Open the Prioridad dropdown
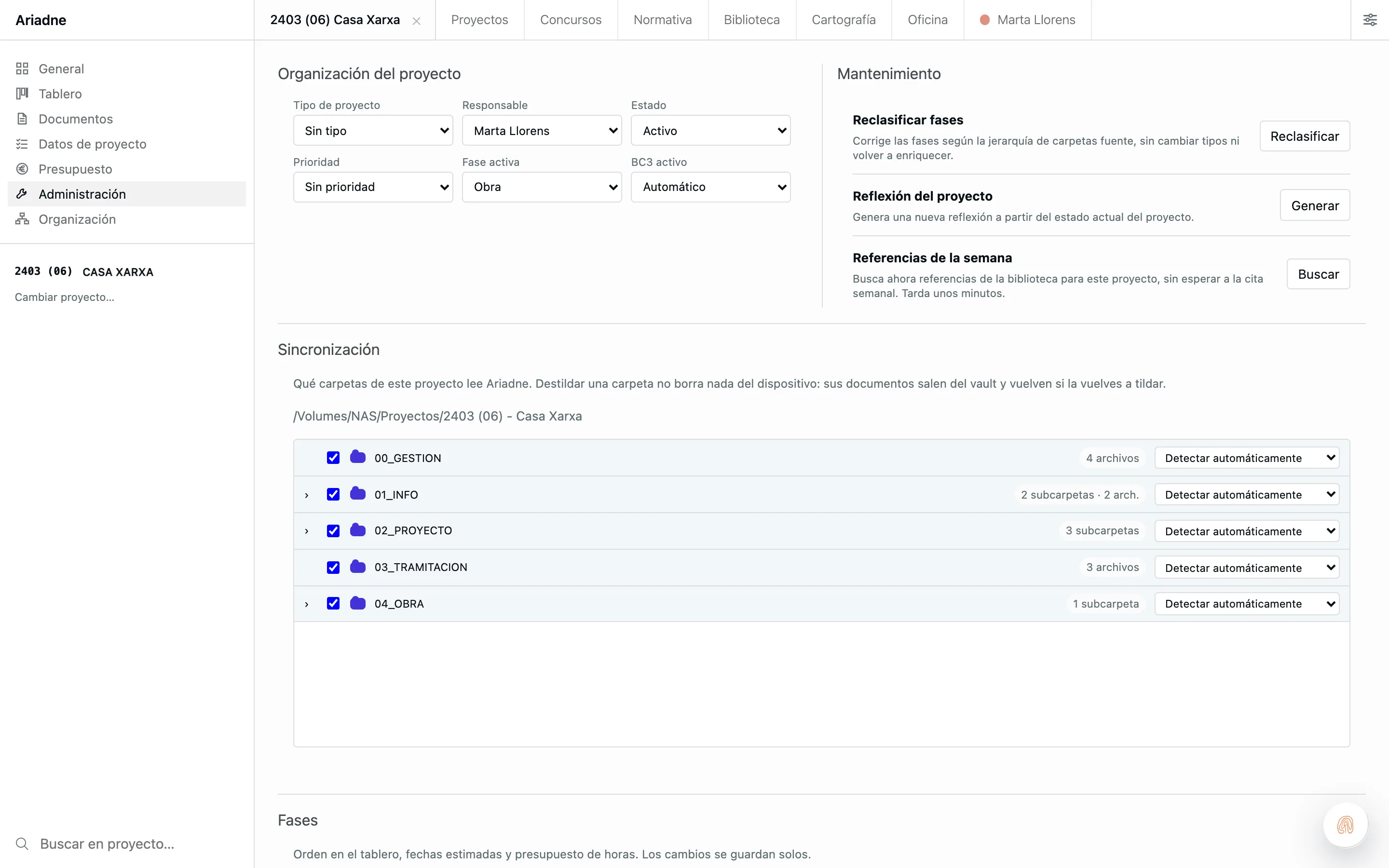 (373, 187)
